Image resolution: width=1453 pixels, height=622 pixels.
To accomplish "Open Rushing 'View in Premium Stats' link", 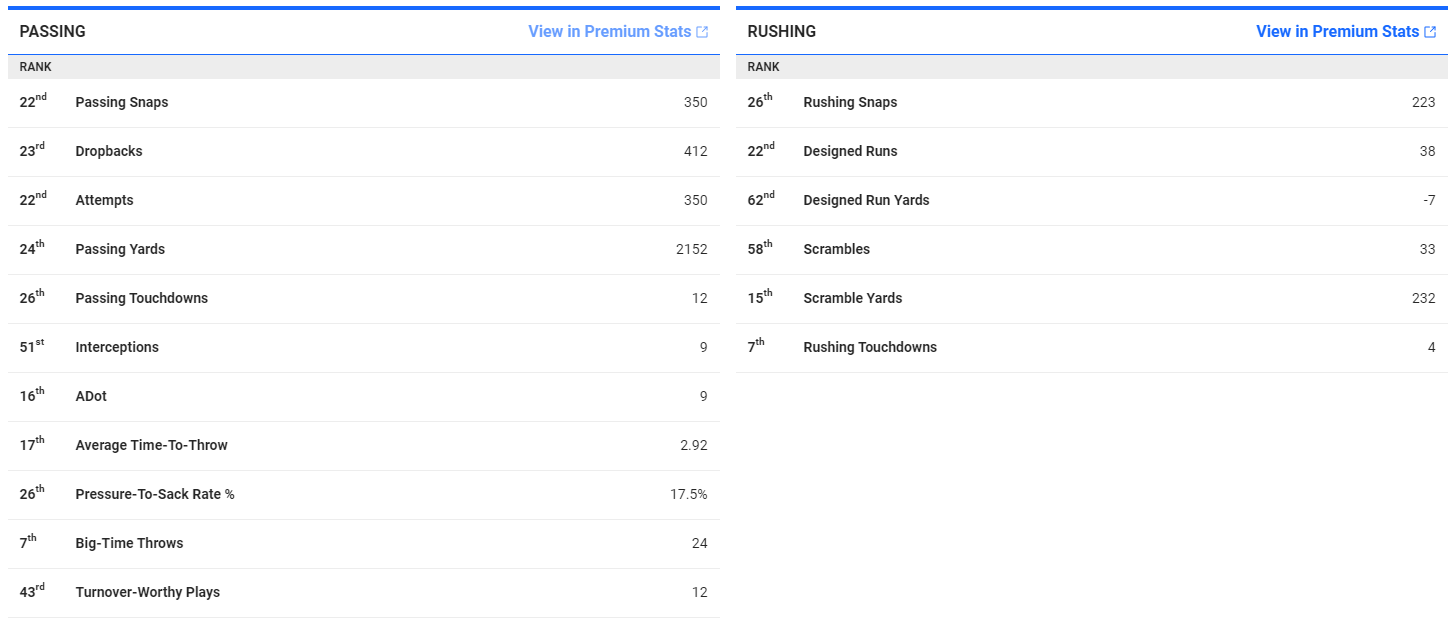I will (x=1337, y=32).
